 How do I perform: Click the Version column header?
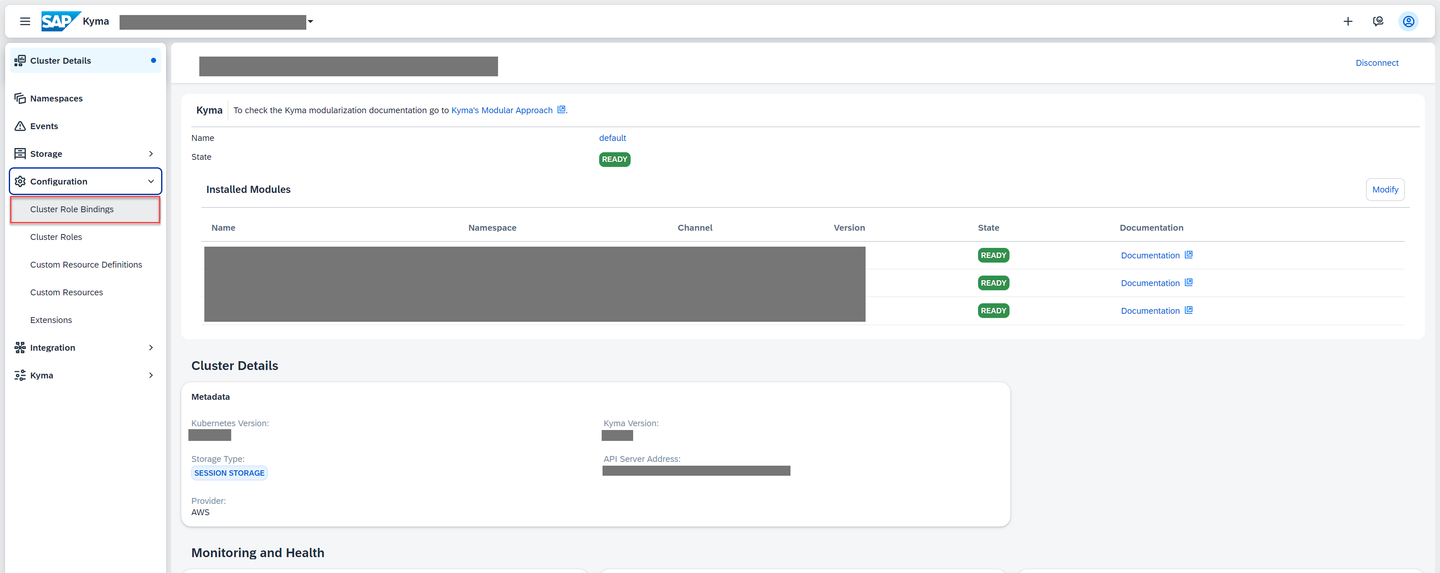click(x=849, y=228)
